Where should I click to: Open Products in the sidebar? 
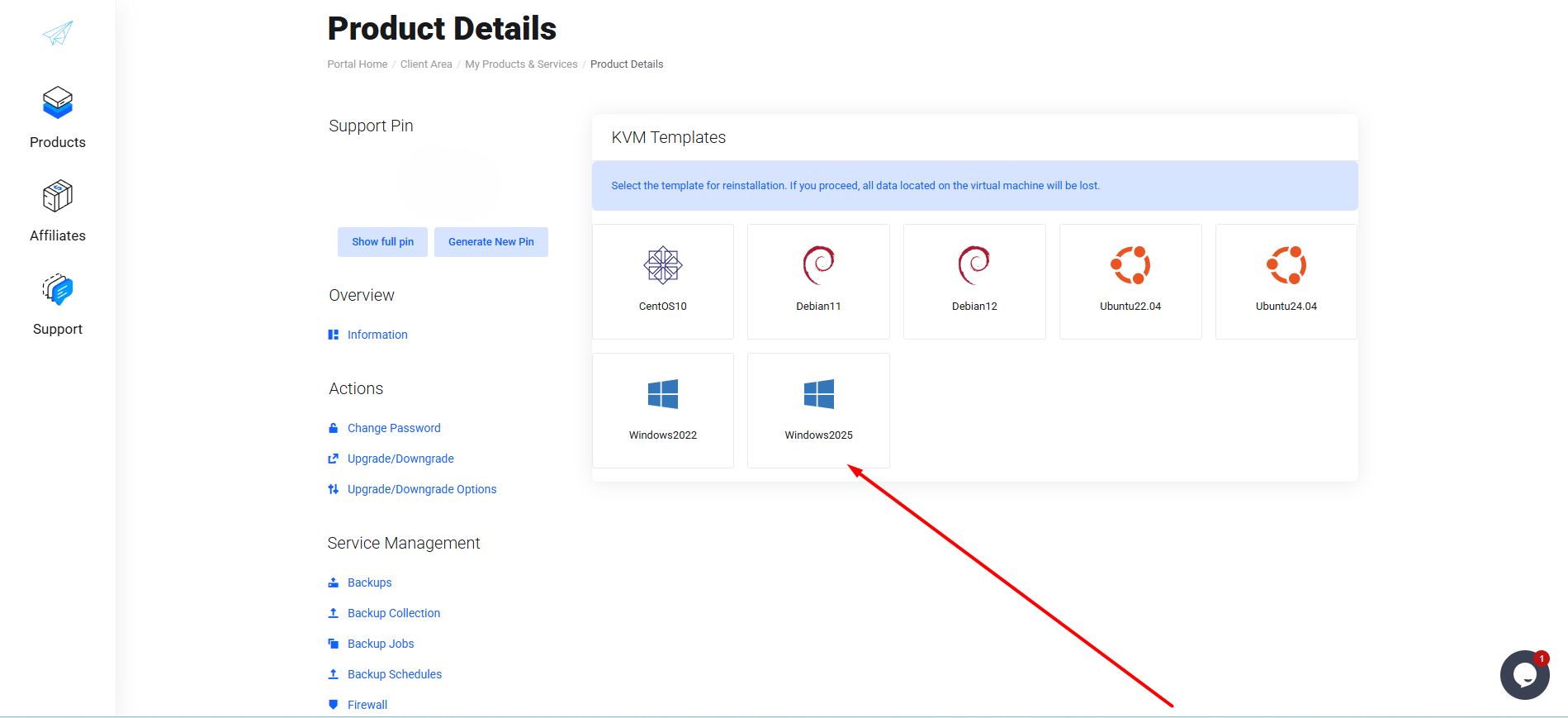[x=58, y=117]
